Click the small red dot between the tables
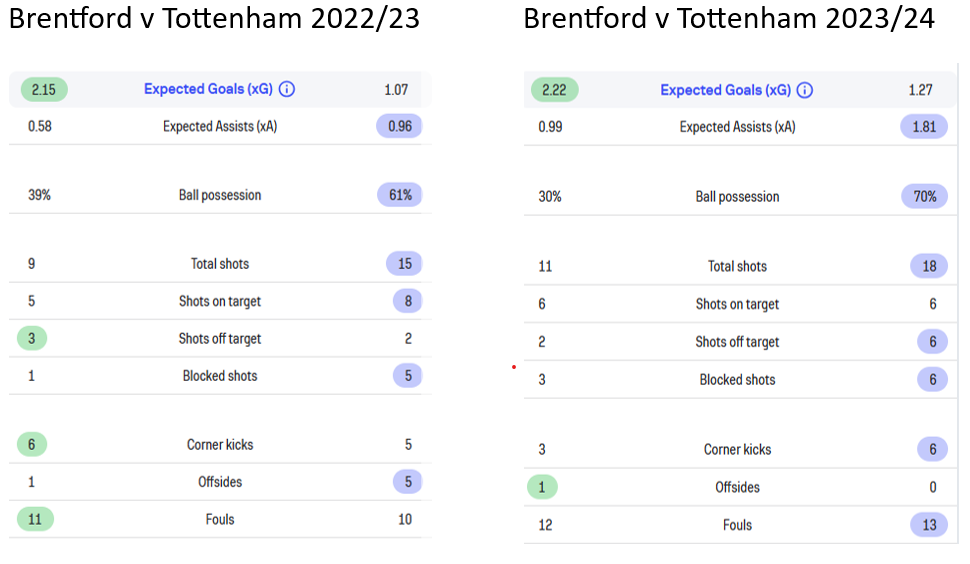Screen dimensions: 970x564 click(x=513, y=367)
